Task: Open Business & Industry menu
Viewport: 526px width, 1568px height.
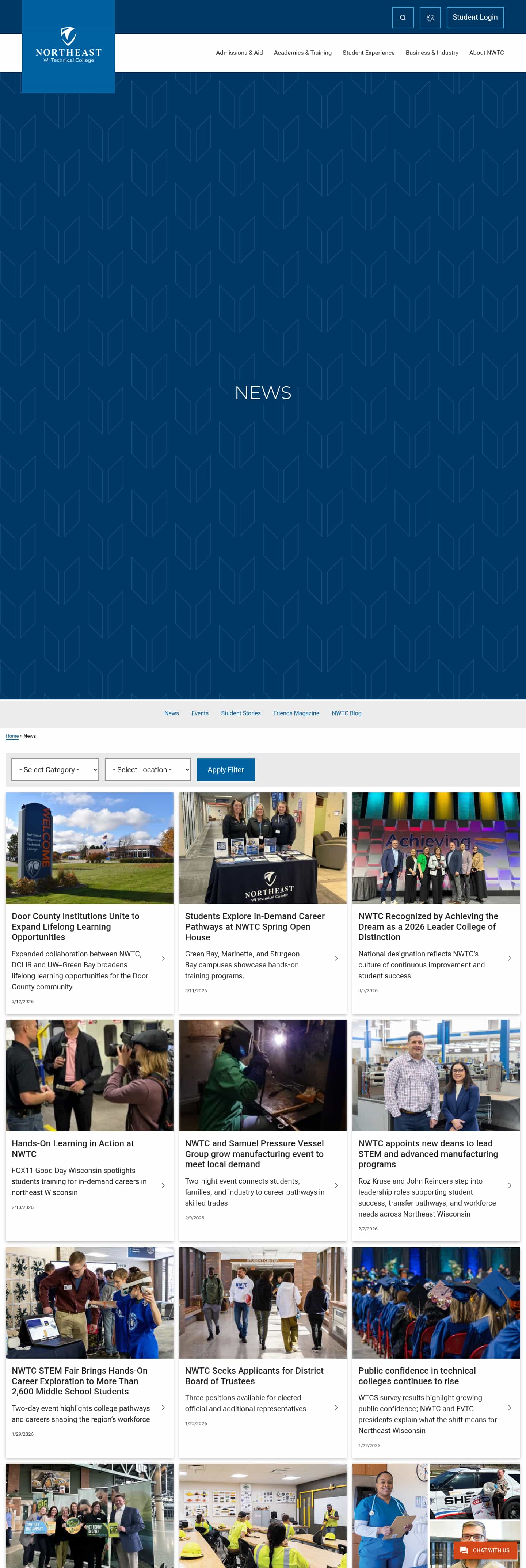Action: (432, 53)
